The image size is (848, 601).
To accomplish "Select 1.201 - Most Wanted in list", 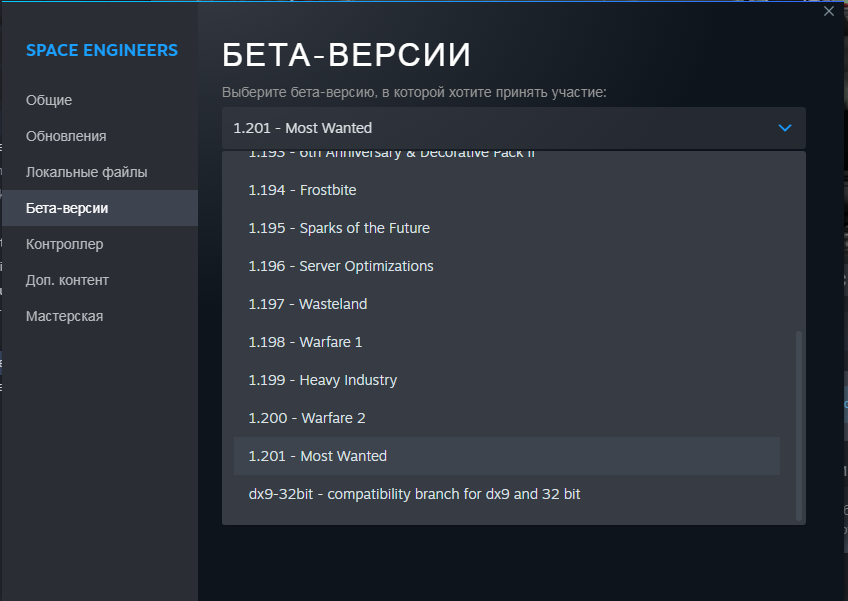I will [317, 456].
